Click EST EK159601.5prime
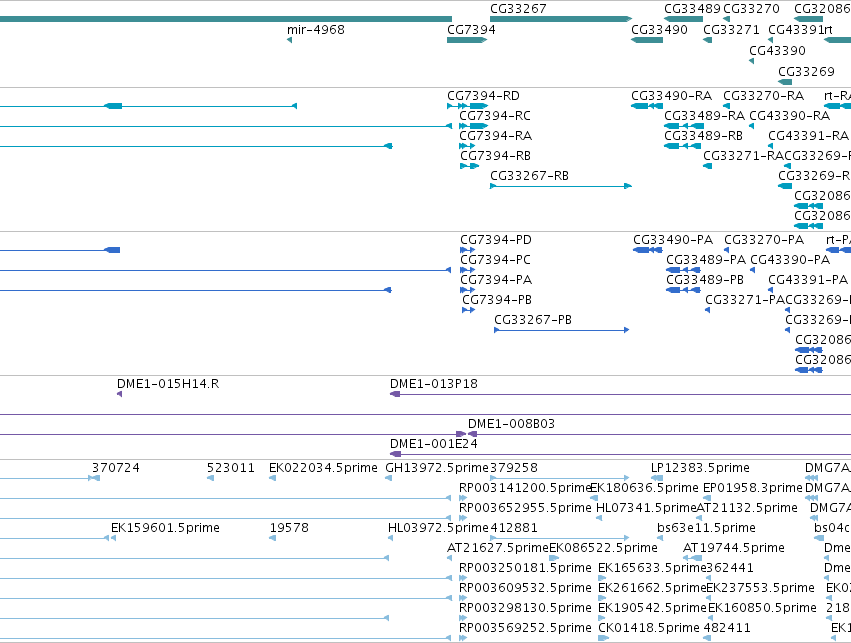851x643 pixels. coord(166,529)
